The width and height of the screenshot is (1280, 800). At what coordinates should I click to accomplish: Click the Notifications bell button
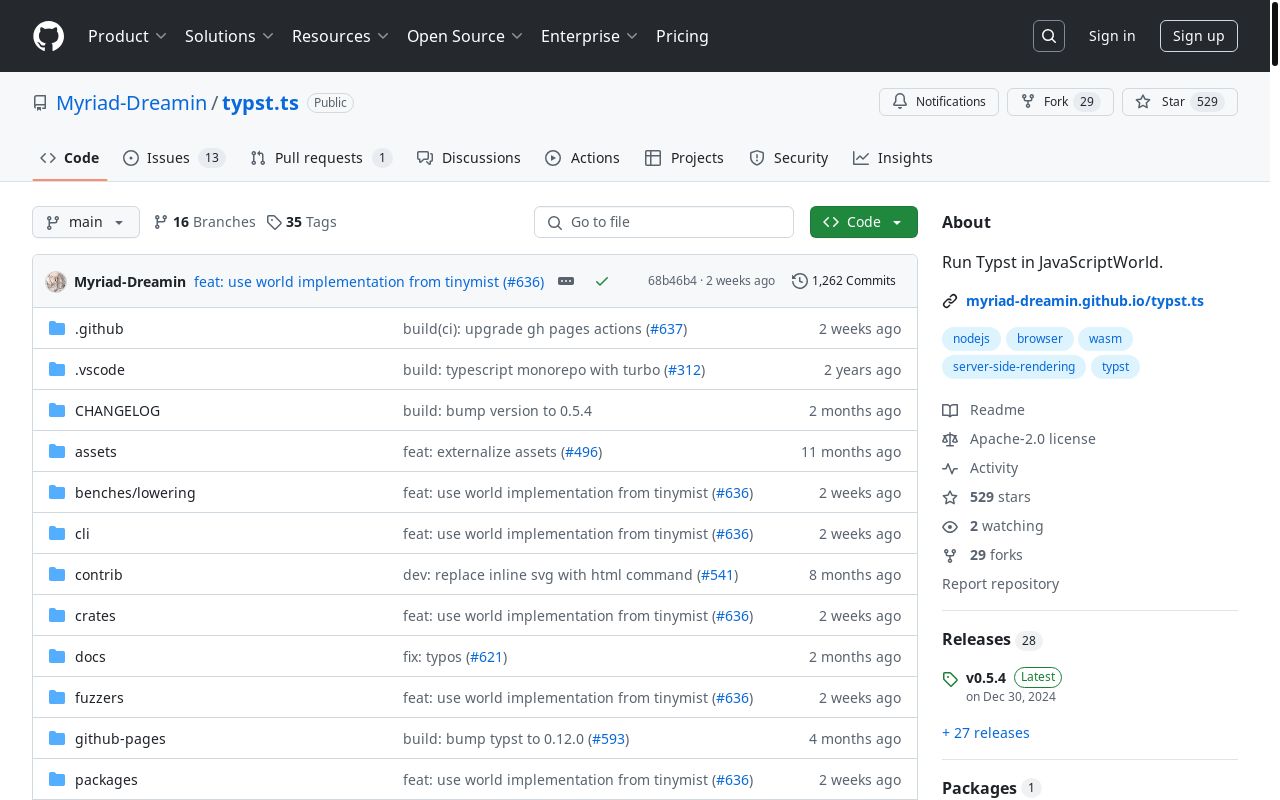click(939, 102)
